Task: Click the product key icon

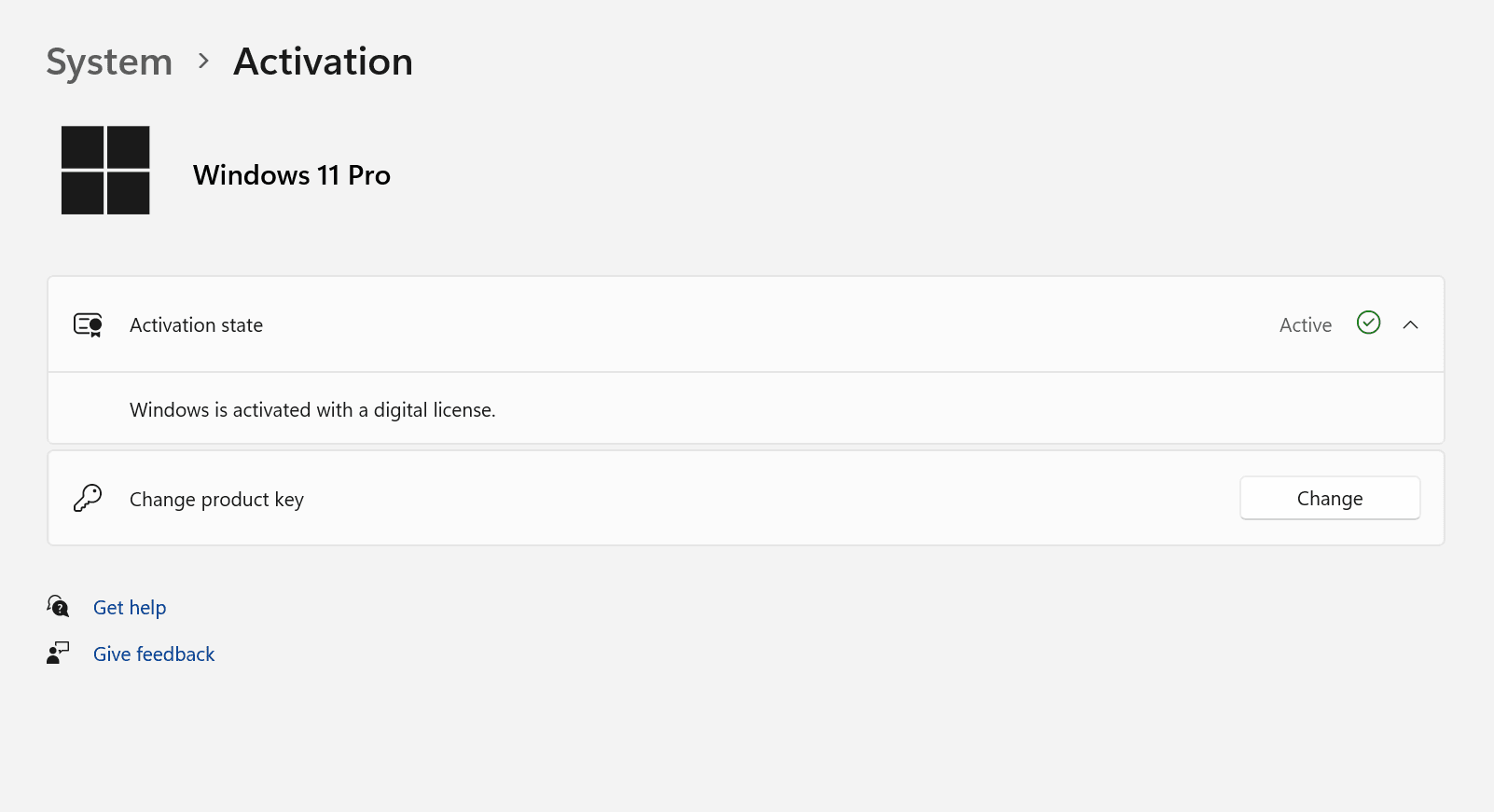Action: point(88,498)
